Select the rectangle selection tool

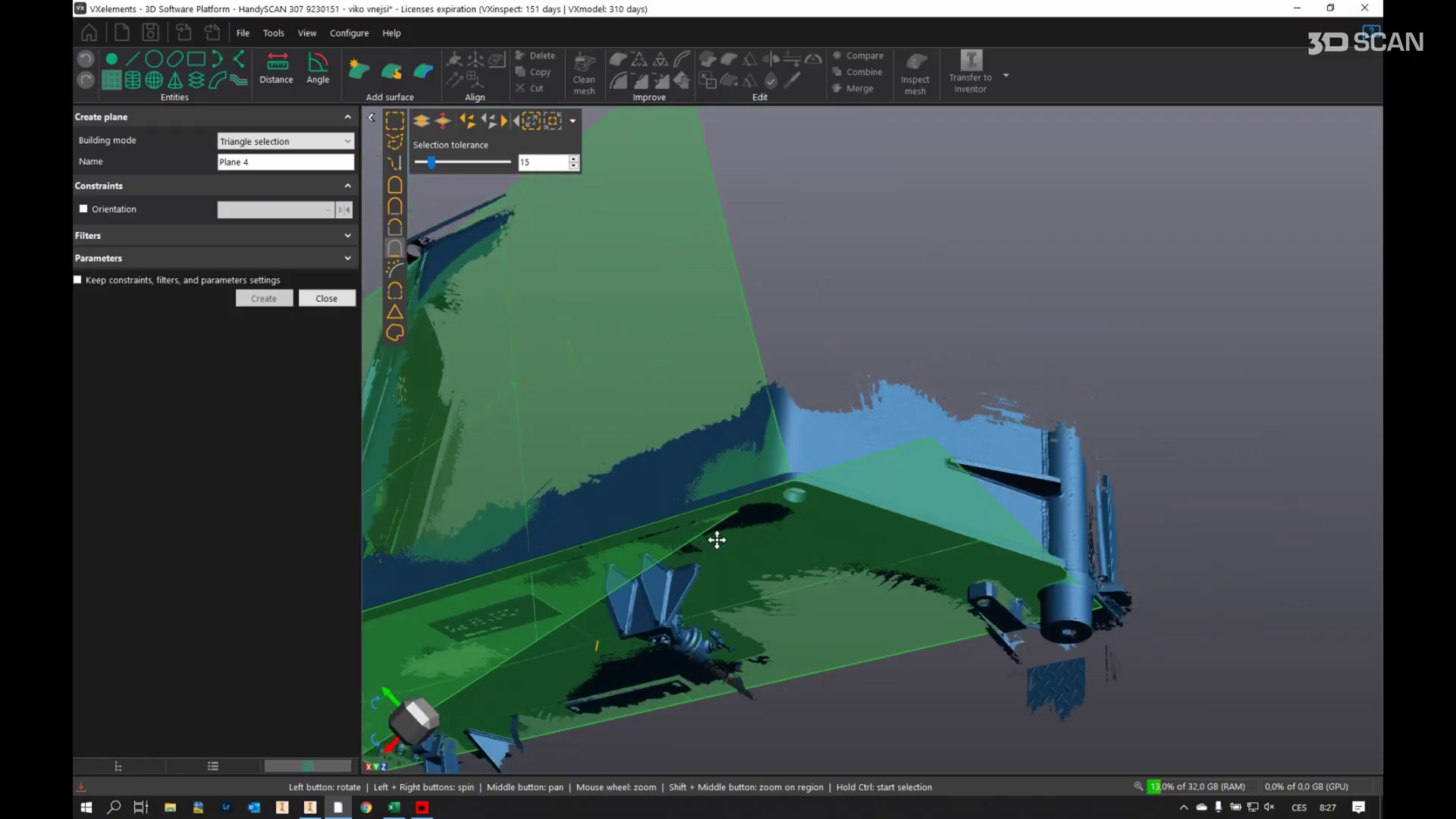pyautogui.click(x=394, y=121)
